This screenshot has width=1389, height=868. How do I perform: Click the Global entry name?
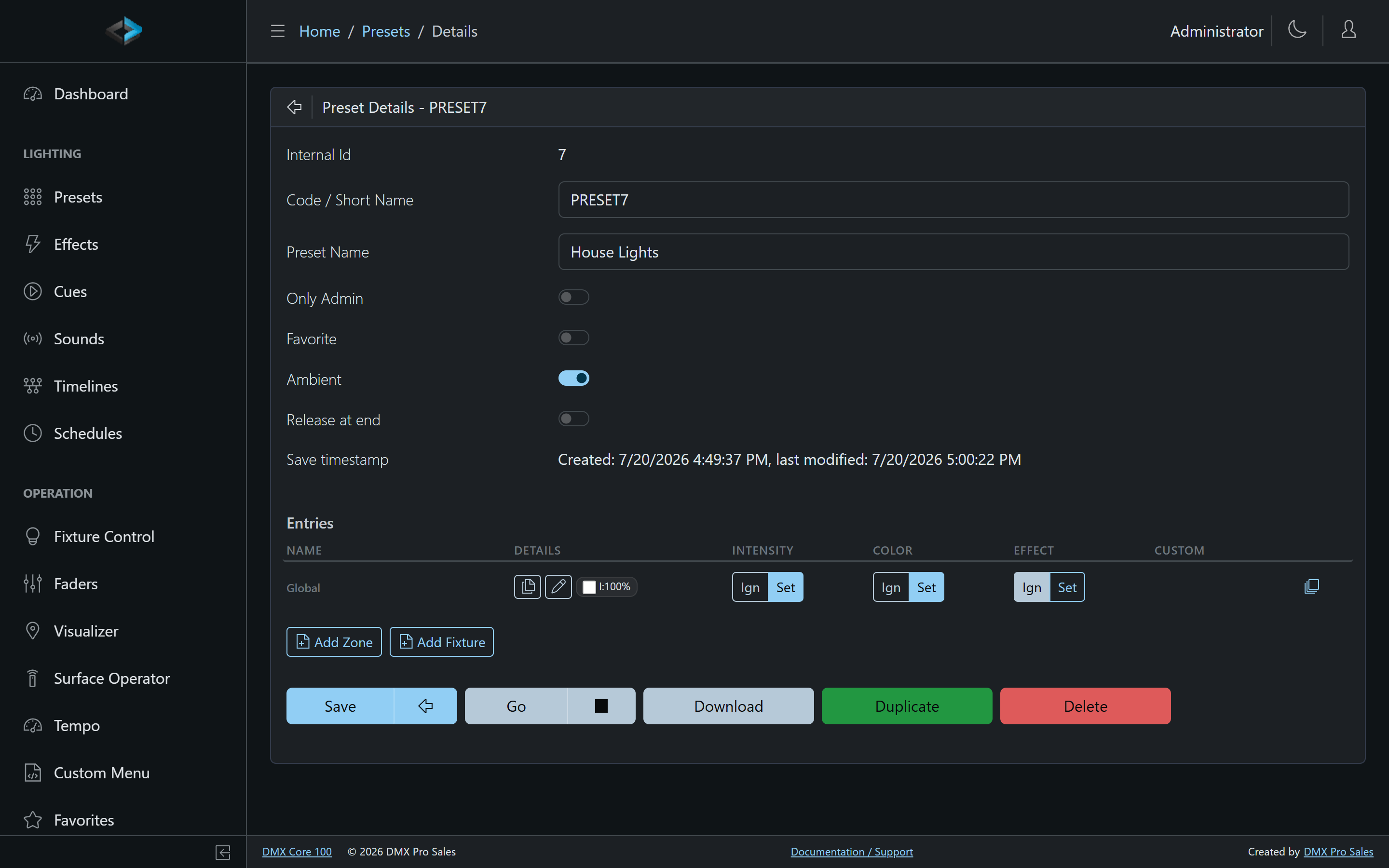click(303, 588)
